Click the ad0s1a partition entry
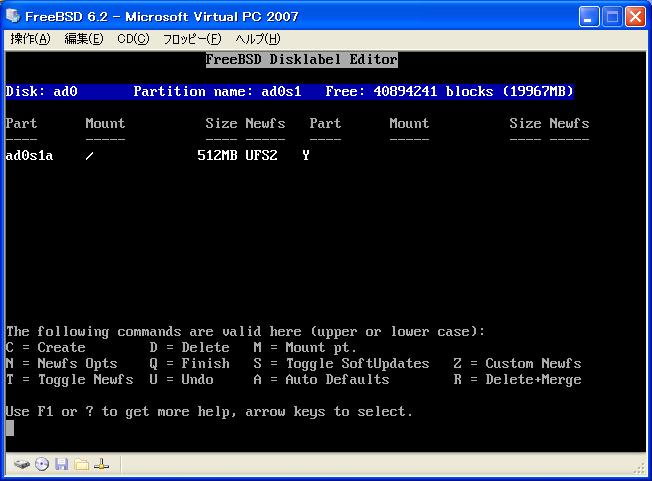652x481 pixels. pos(29,155)
